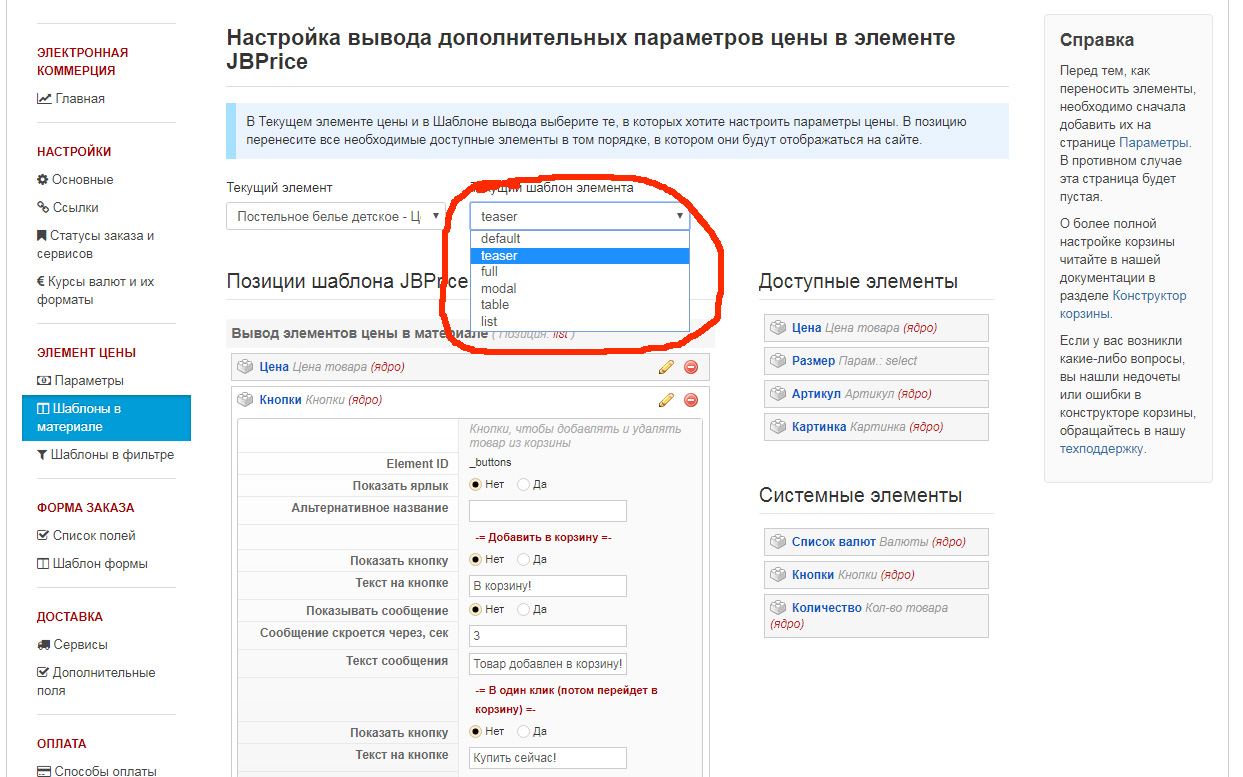This screenshot has width=1243, height=777.
Task: Follow the техподдержку link in help panel
Action: 1102,449
